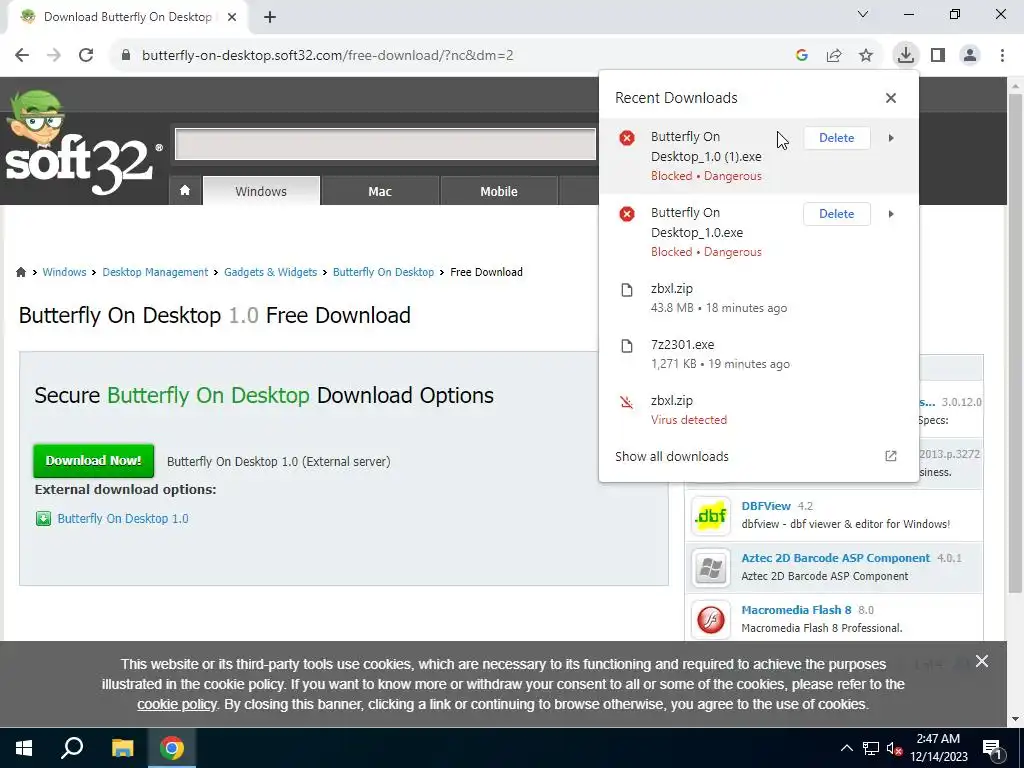Open the side panel icon
Image resolution: width=1024 pixels, height=768 pixels.
pos(938,56)
